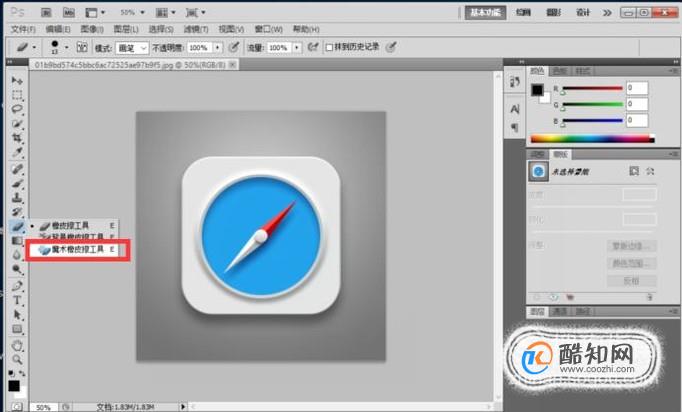Open the 图层 (Layer) menu
682x412 pixels.
click(126, 29)
